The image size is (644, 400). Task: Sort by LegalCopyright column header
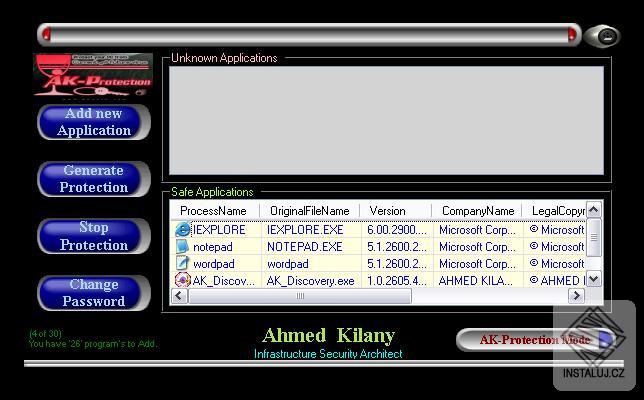(554, 211)
